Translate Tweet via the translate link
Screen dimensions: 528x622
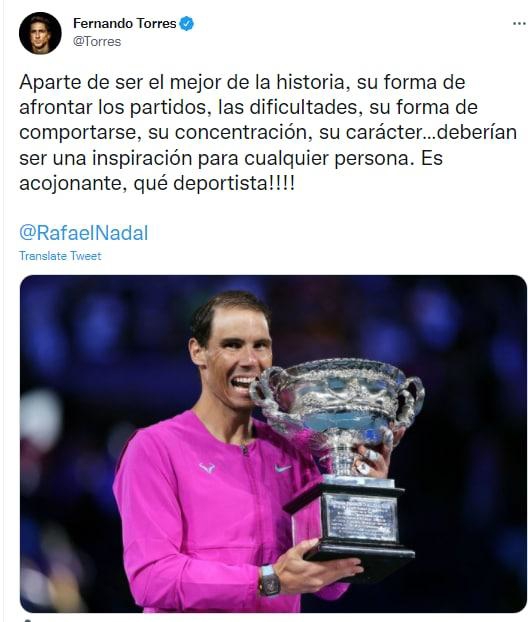[x=60, y=256]
